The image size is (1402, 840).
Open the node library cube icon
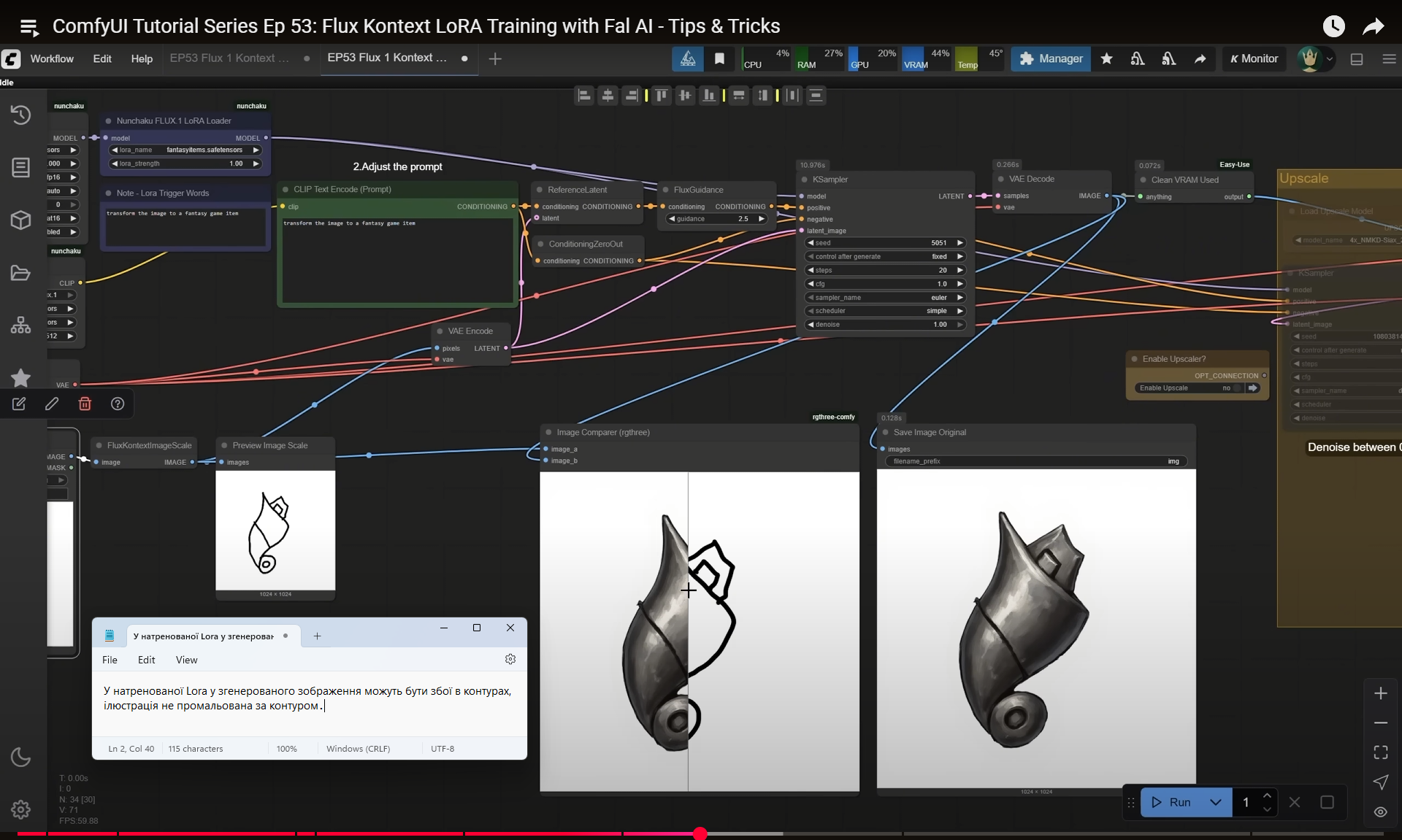pyautogui.click(x=20, y=220)
